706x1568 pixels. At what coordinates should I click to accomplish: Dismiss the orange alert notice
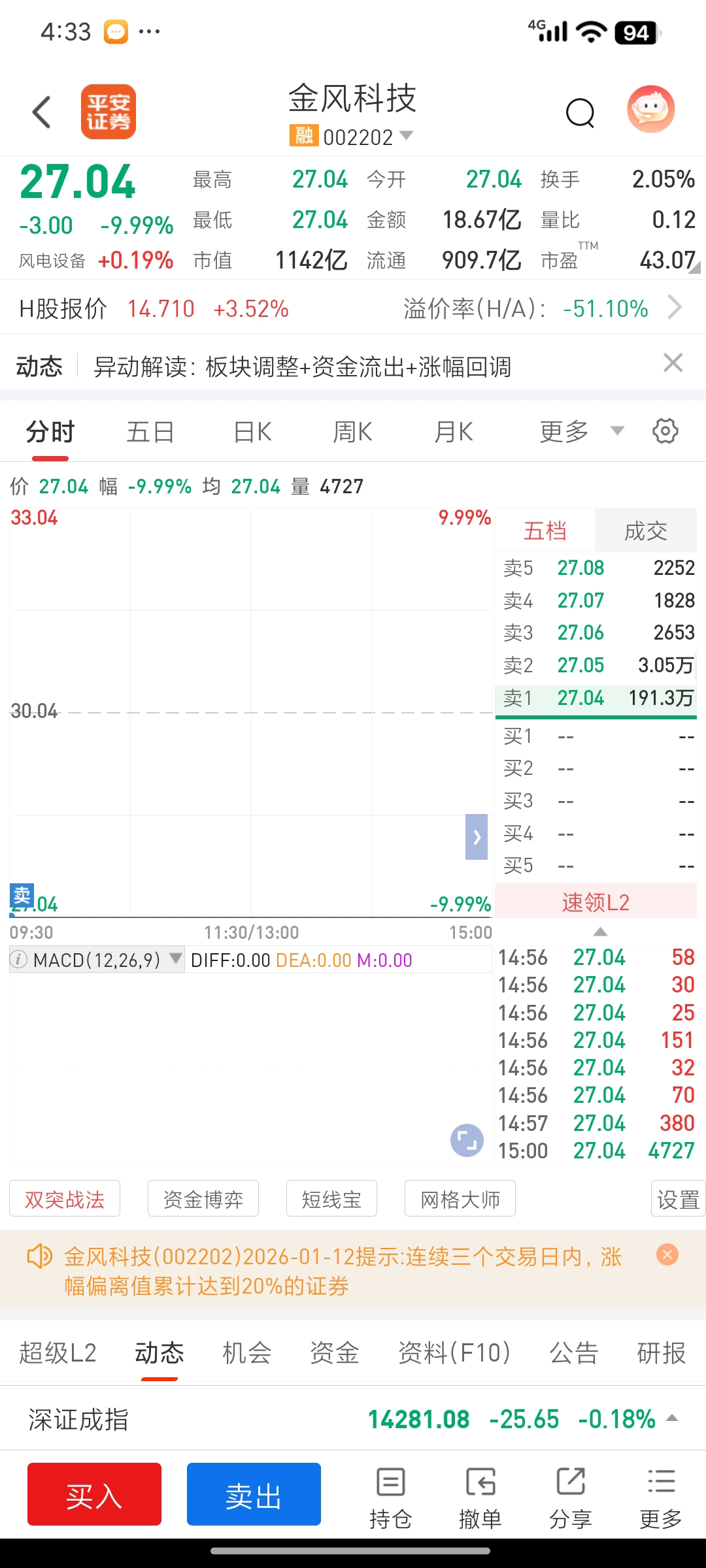coord(667,1254)
